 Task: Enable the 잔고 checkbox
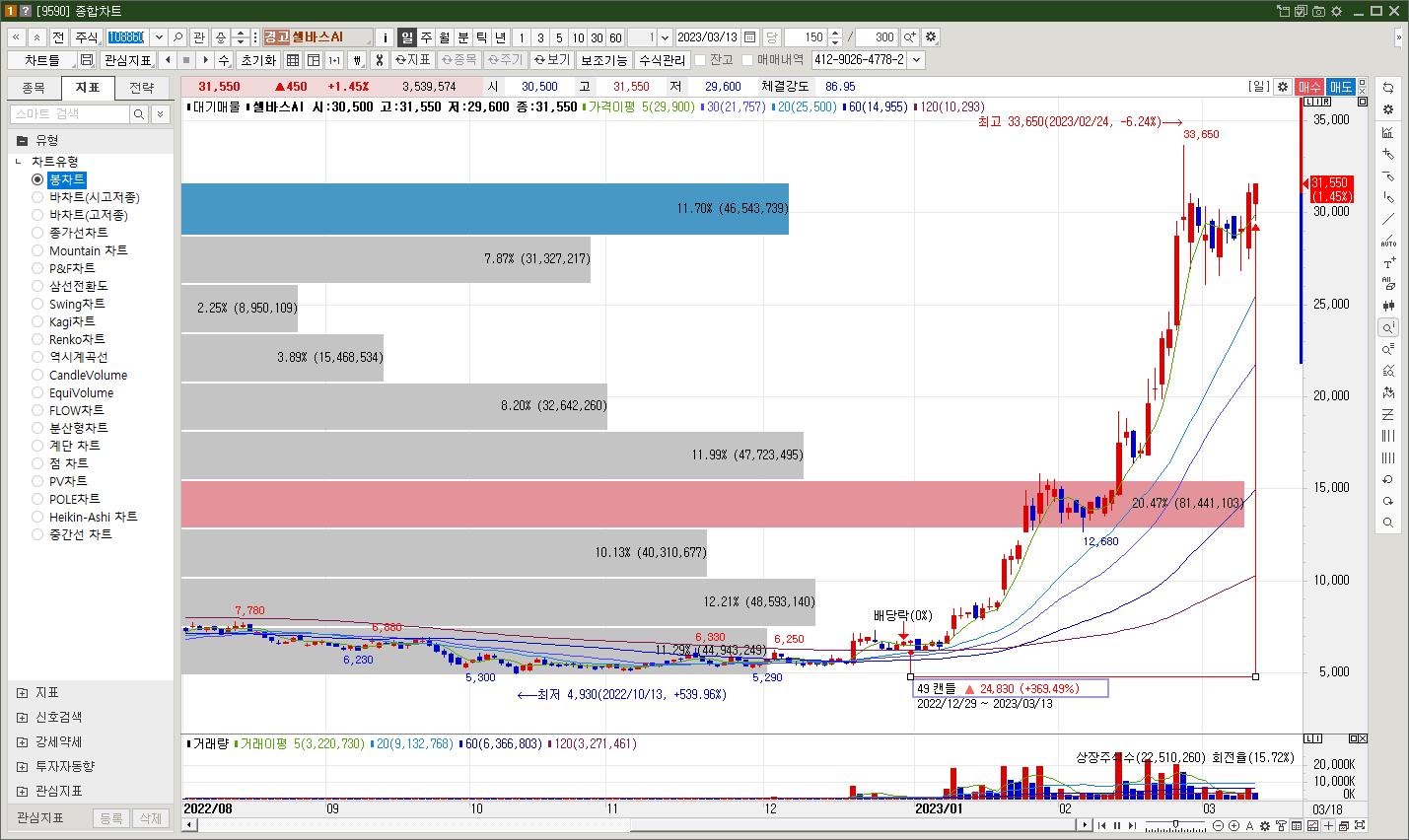click(x=700, y=60)
